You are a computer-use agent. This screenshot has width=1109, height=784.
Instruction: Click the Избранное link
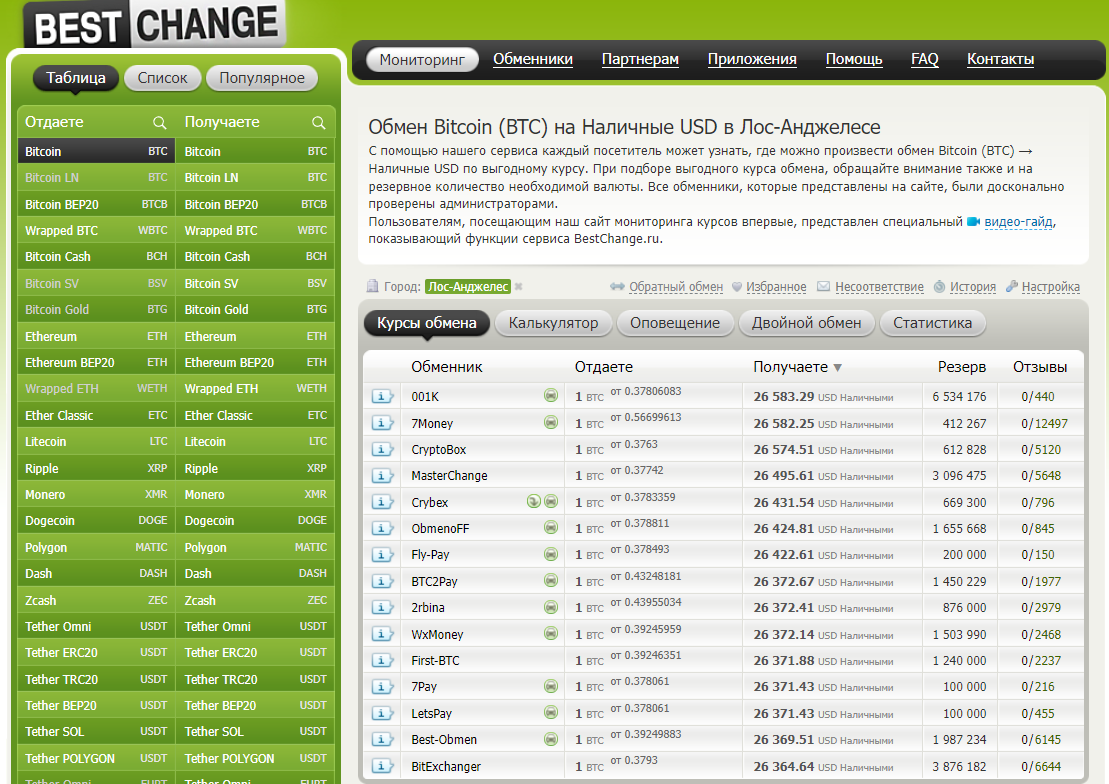776,287
